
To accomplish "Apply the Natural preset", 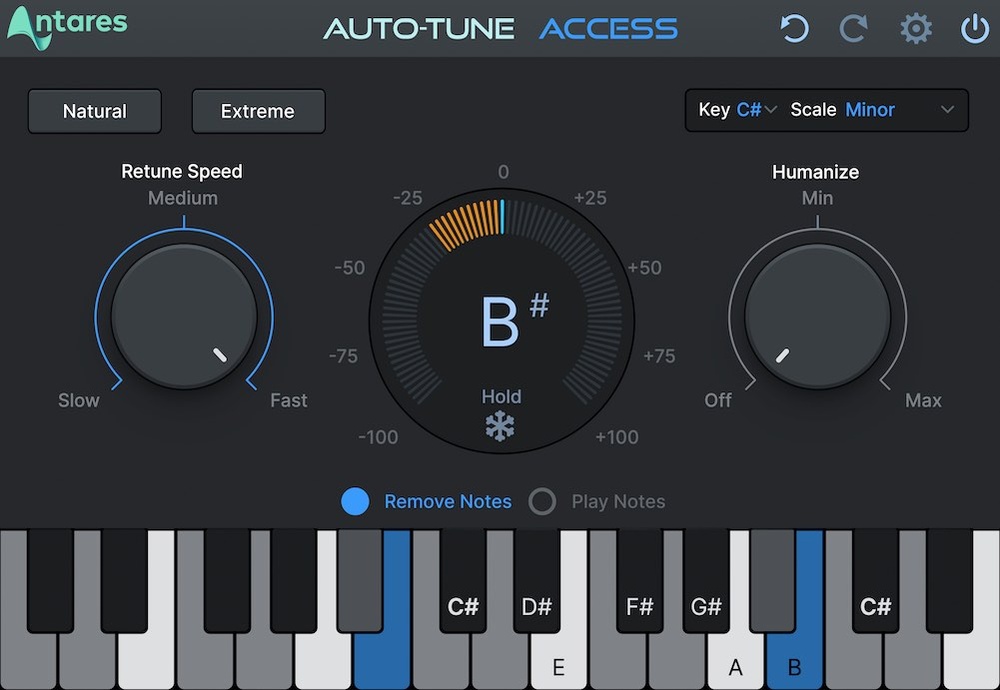I will click(x=94, y=111).
